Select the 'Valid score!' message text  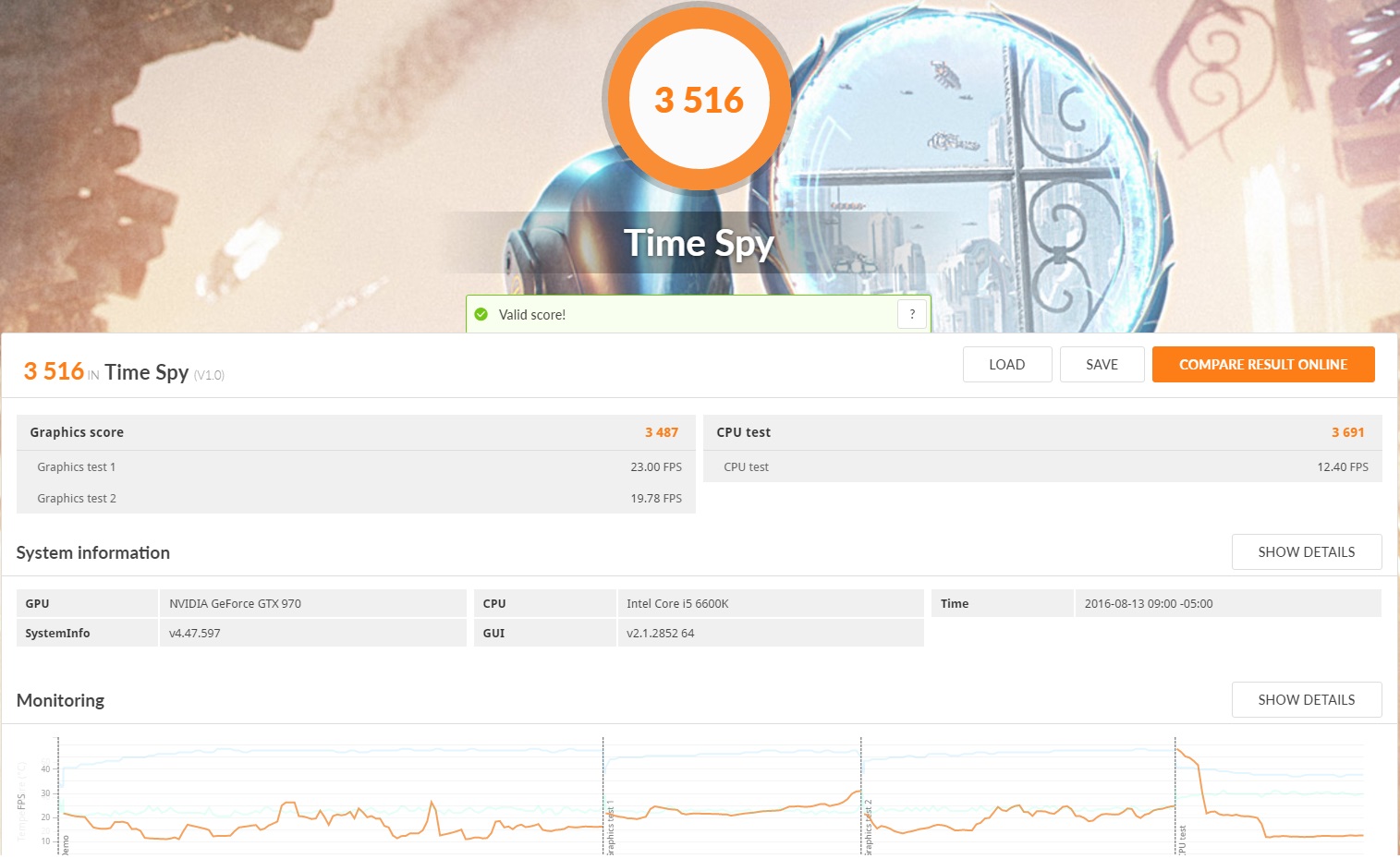pos(531,315)
